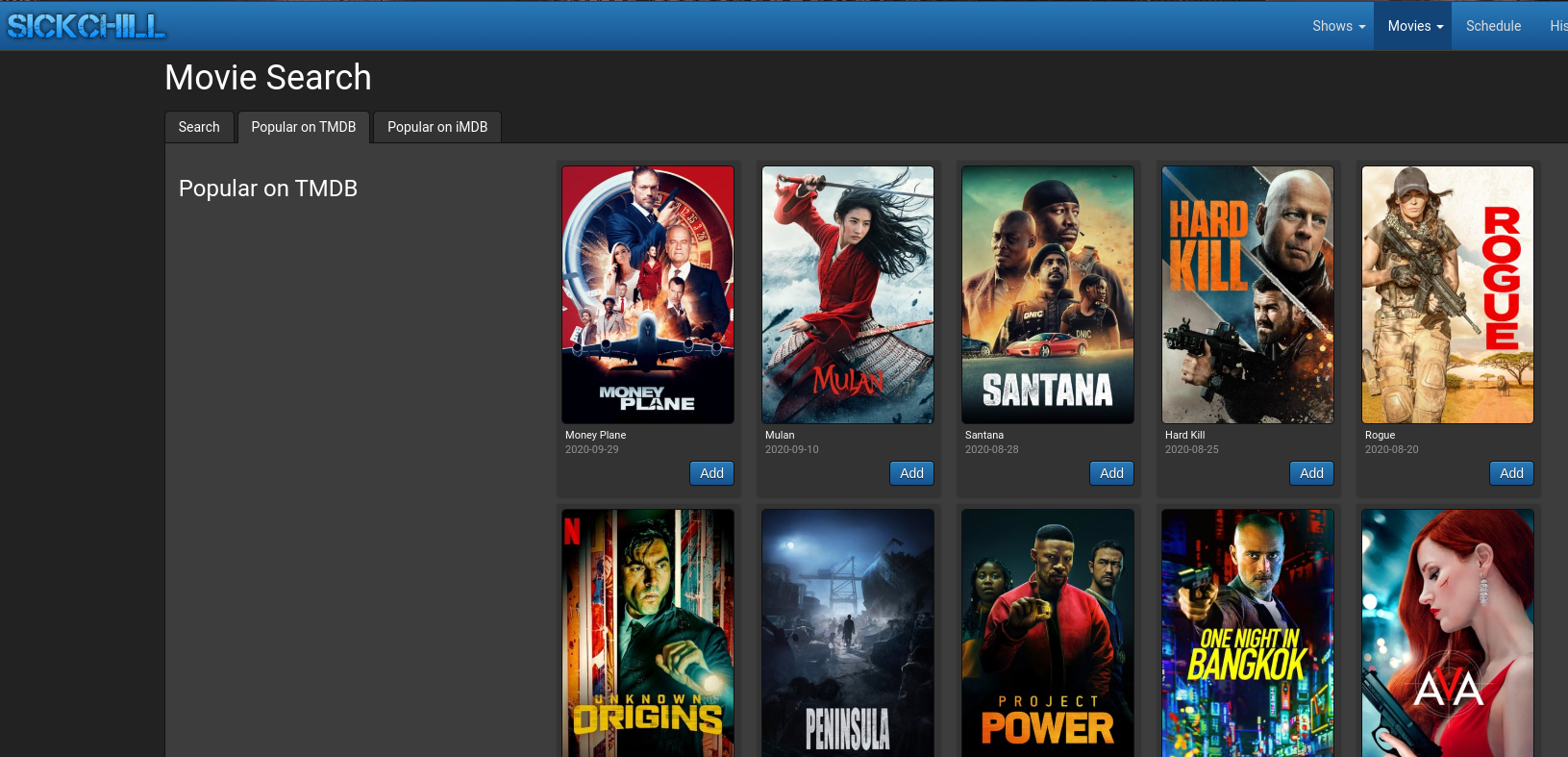
Task: Add the movie Mulan
Action: click(x=911, y=473)
